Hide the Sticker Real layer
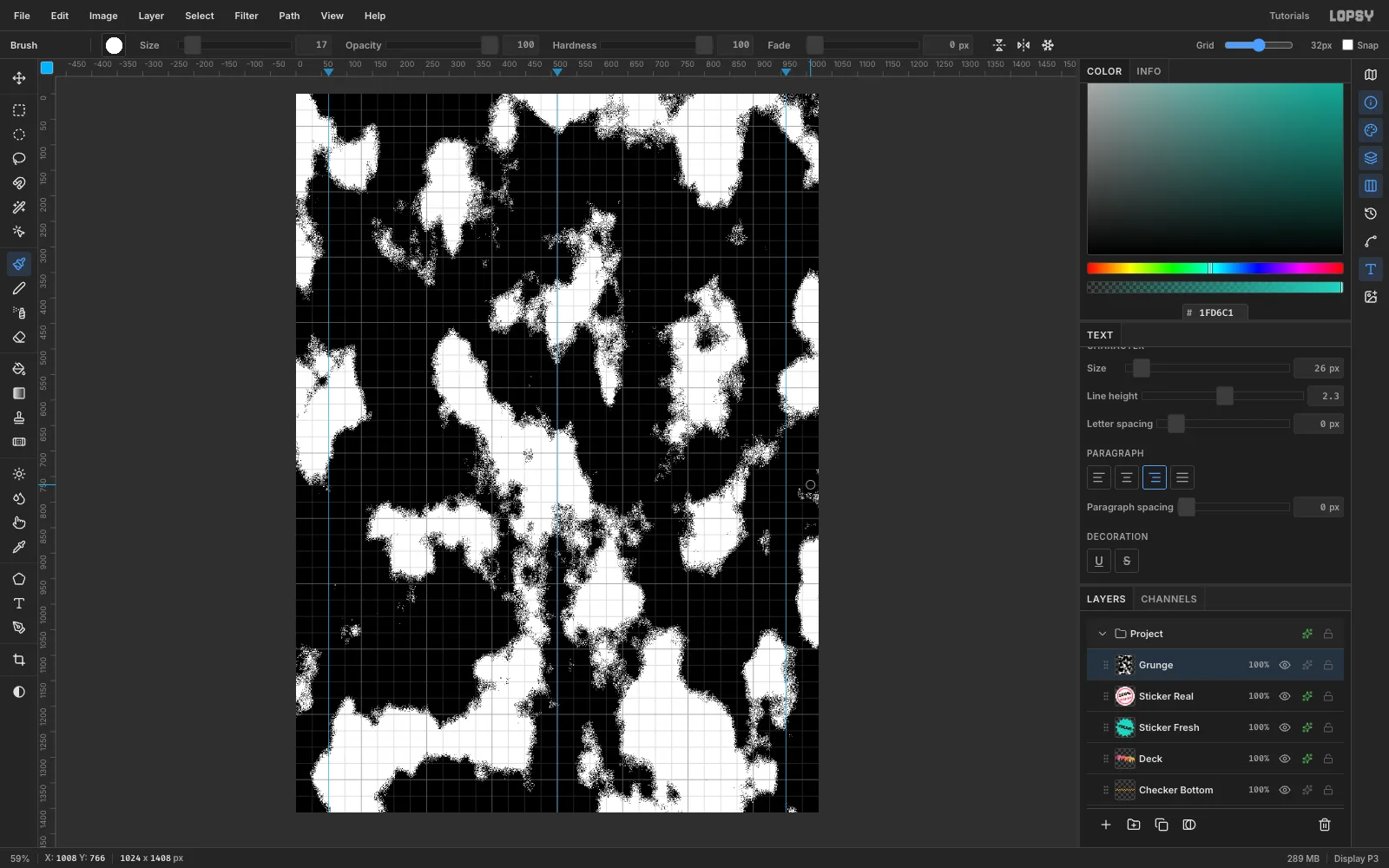Viewport: 1389px width, 868px height. (x=1285, y=696)
